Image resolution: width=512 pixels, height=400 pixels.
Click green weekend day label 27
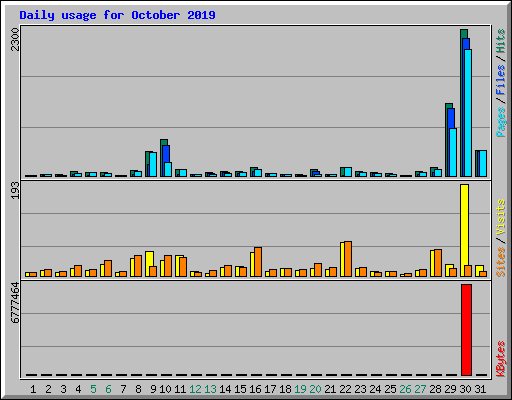420,389
